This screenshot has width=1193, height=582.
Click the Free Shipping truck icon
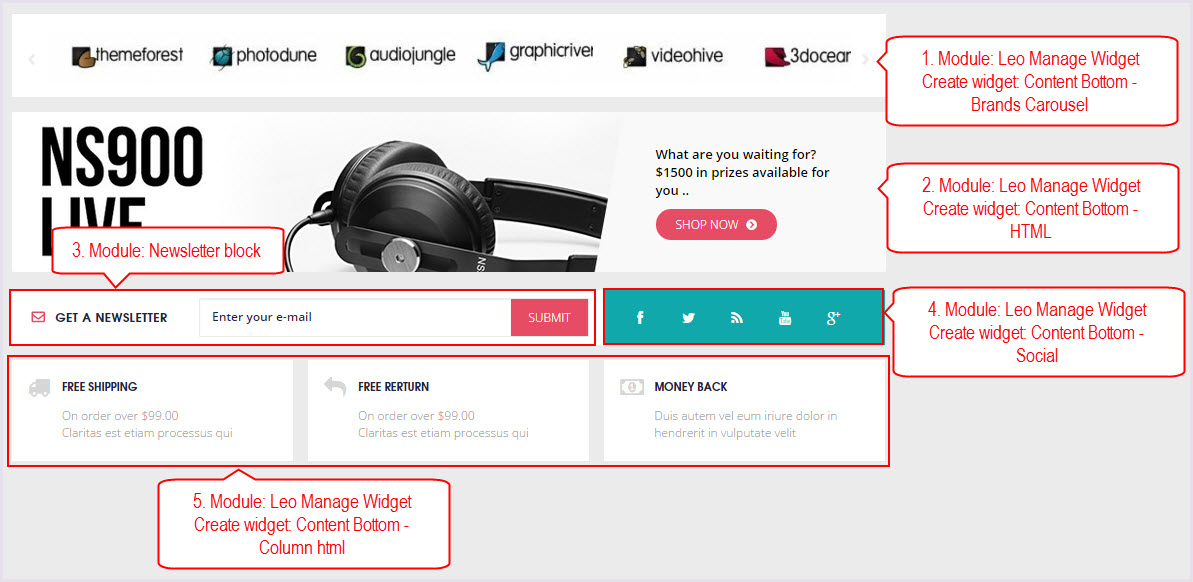click(x=40, y=387)
